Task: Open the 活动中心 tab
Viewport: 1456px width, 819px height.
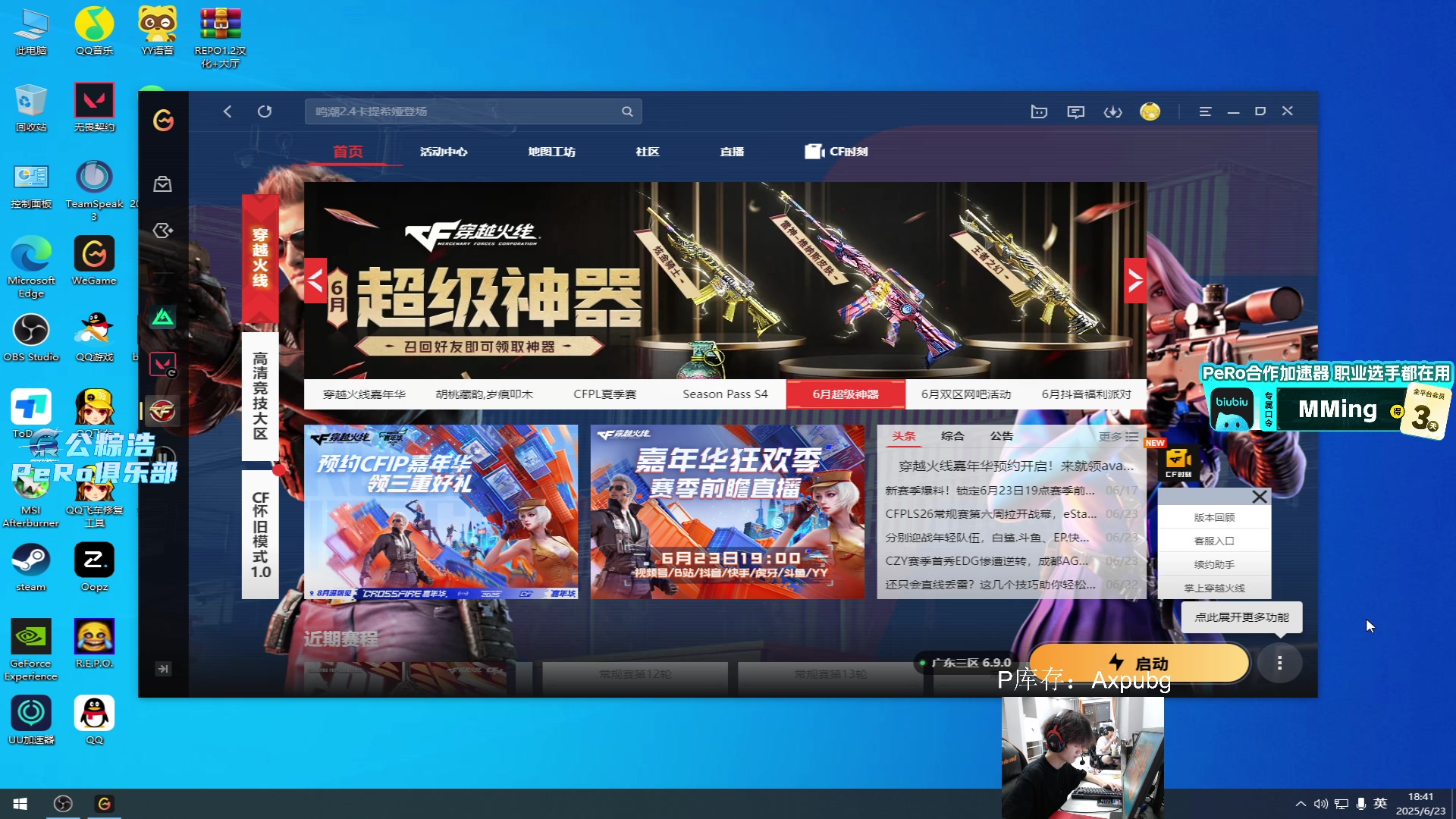Action: coord(444,152)
